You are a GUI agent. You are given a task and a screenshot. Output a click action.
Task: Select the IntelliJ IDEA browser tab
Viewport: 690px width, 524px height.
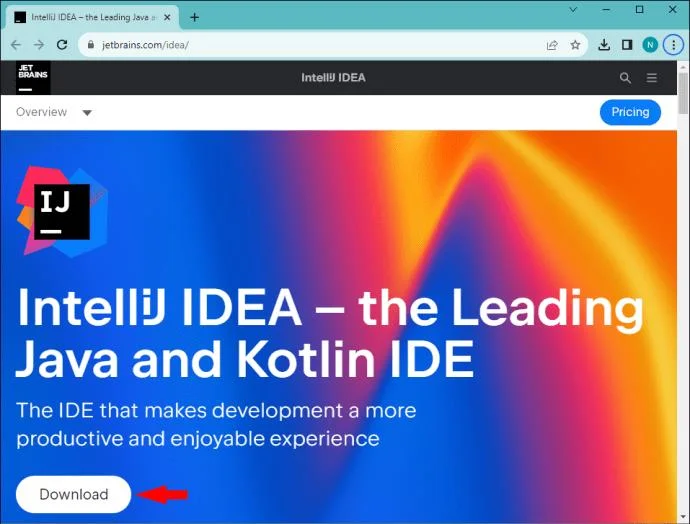92,18
